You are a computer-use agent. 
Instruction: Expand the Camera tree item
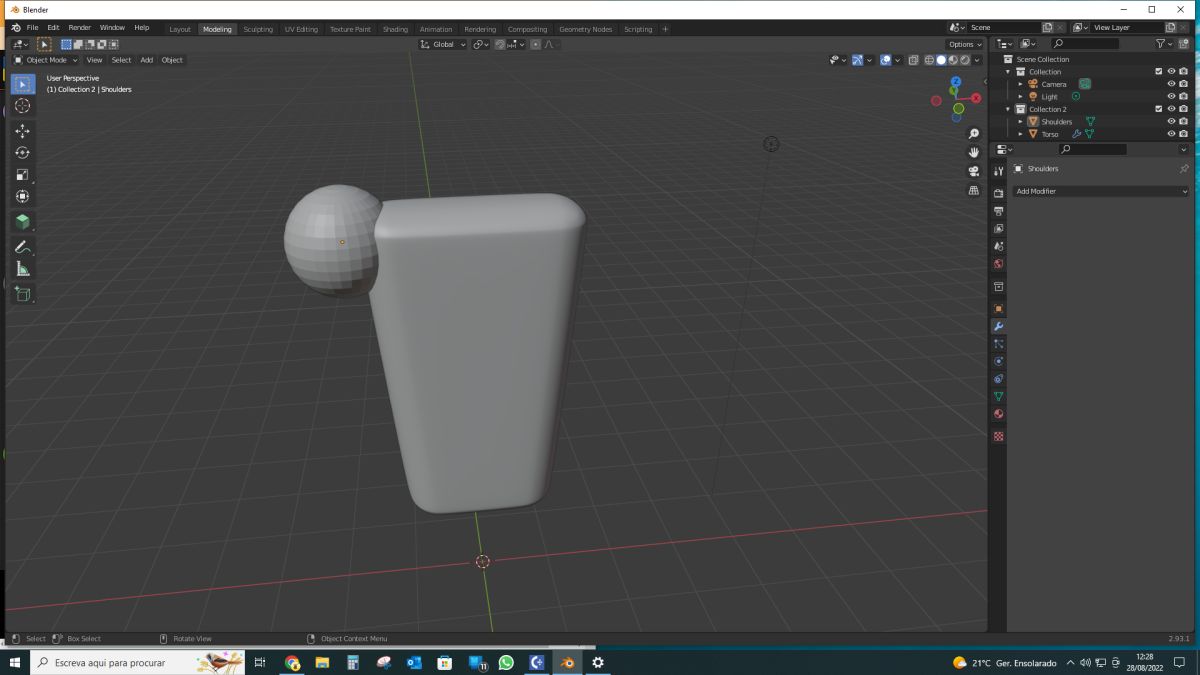point(1020,84)
